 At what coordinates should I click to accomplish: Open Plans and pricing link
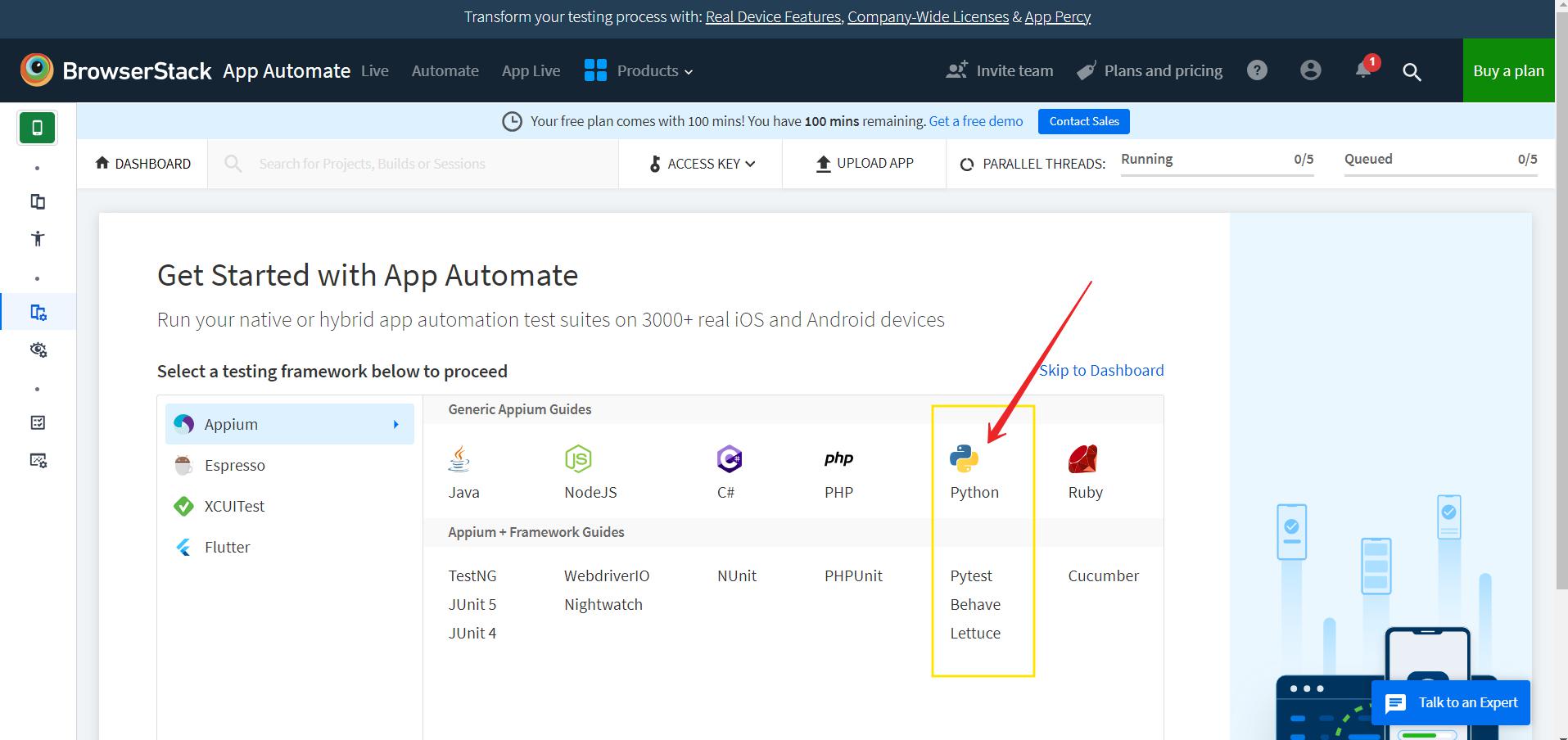point(1150,70)
